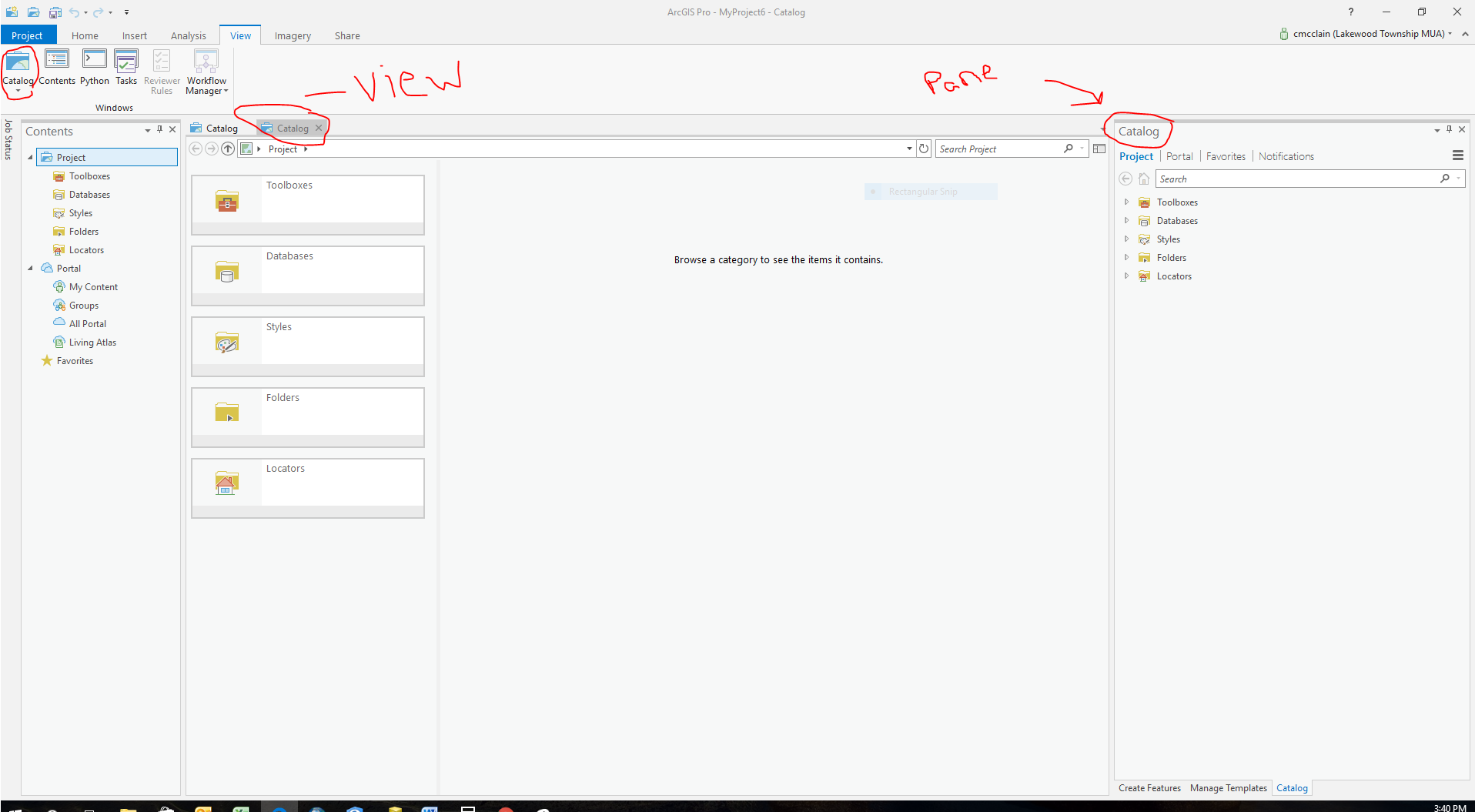The width and height of the screenshot is (1475, 812).
Task: Click the back arrow in the Catalog view
Action: point(196,149)
